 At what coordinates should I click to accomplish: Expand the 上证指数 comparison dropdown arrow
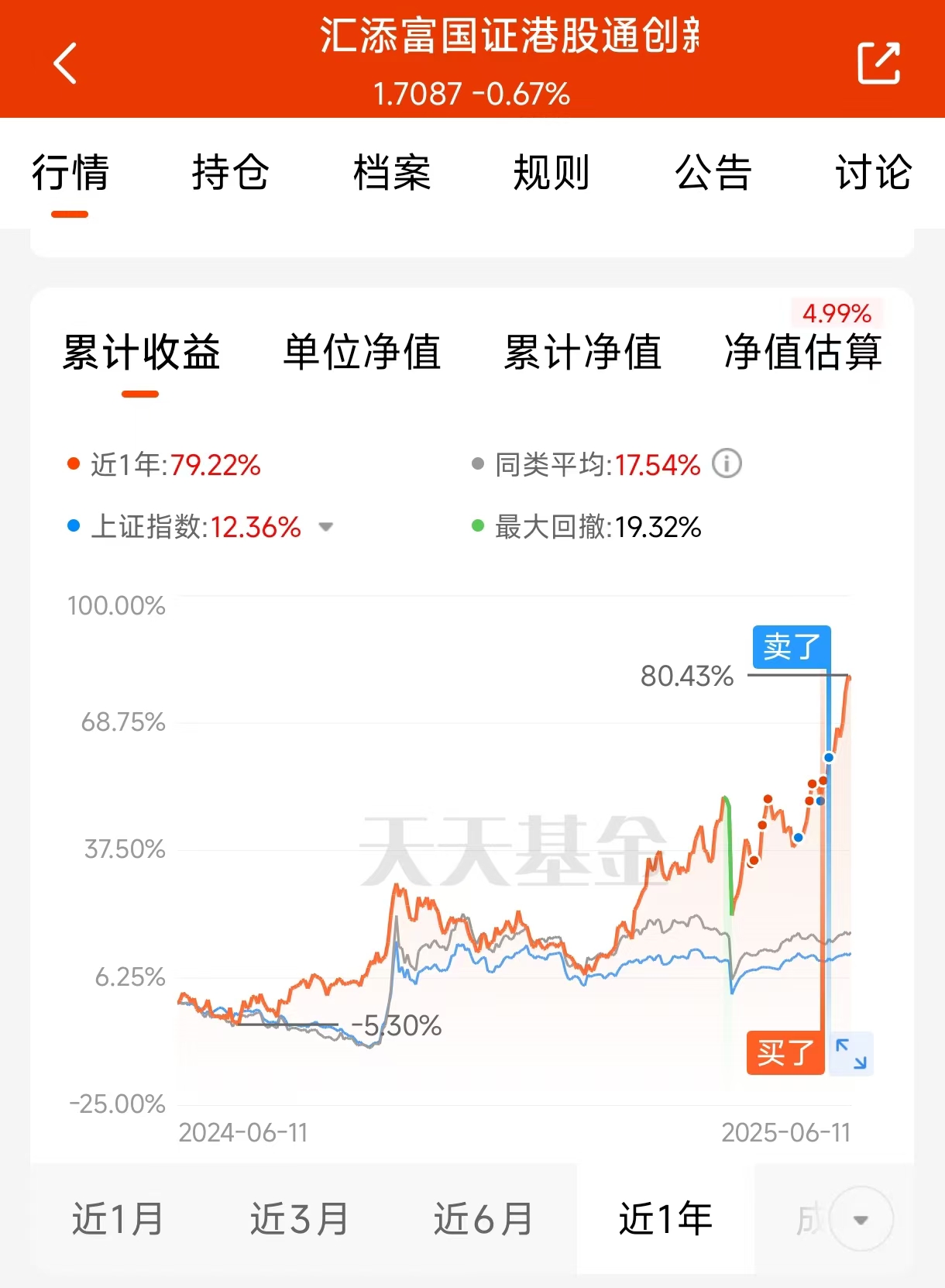[326, 527]
